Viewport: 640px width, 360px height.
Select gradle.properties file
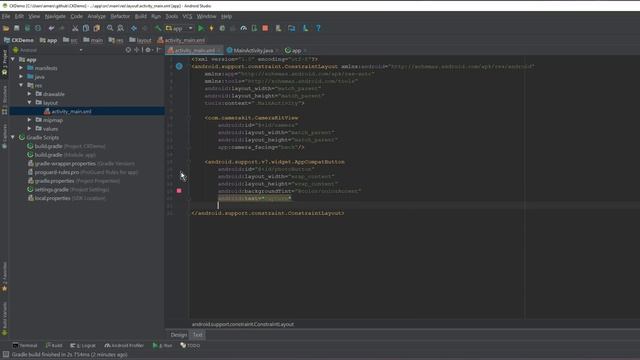pos(73,181)
